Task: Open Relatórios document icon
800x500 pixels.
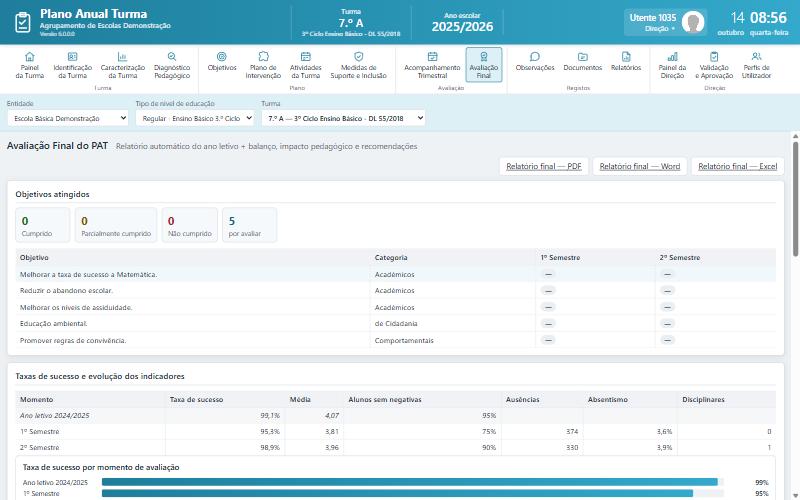Action: 626,57
